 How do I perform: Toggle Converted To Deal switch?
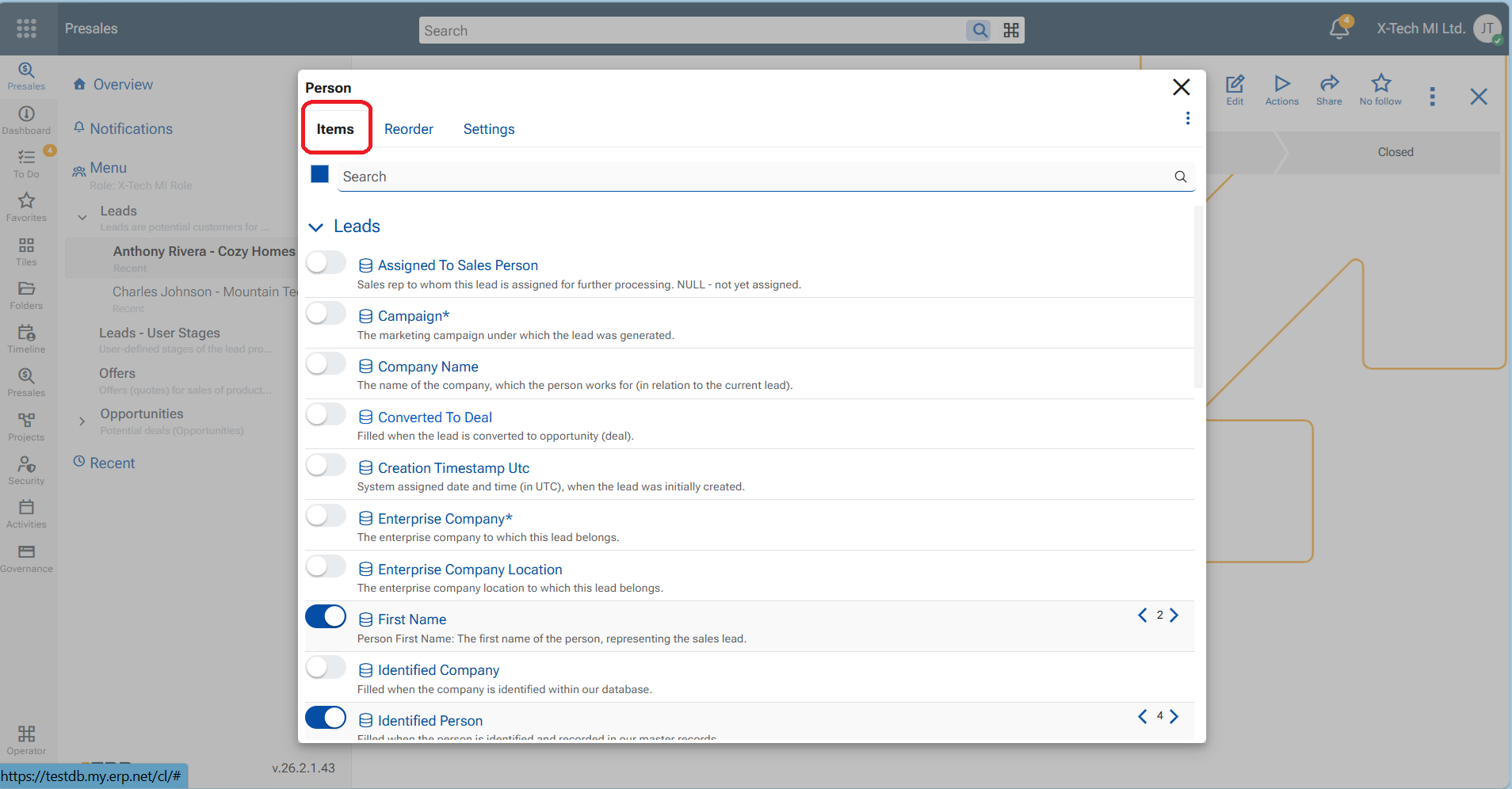(326, 414)
